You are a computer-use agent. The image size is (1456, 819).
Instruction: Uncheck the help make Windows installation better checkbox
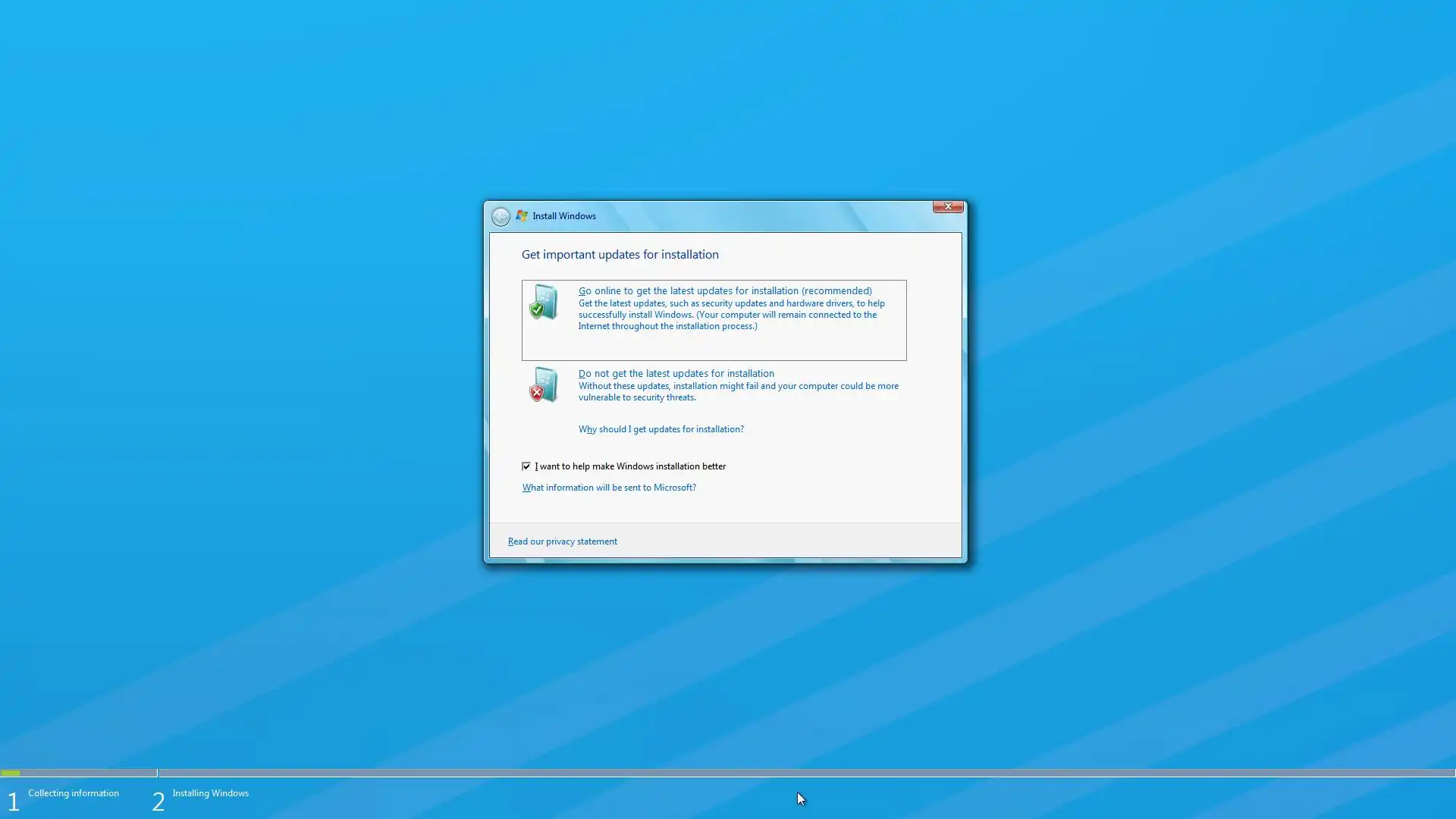pos(526,466)
